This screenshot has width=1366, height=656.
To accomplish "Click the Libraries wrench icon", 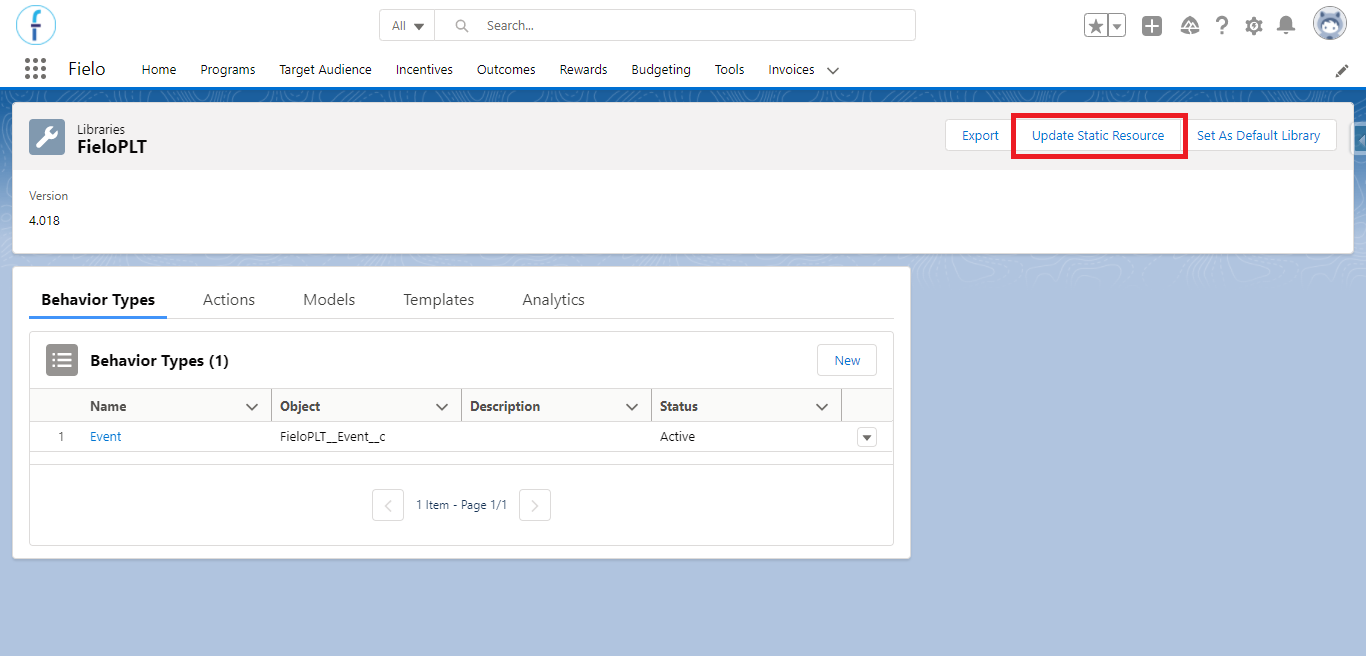I will coord(47,137).
